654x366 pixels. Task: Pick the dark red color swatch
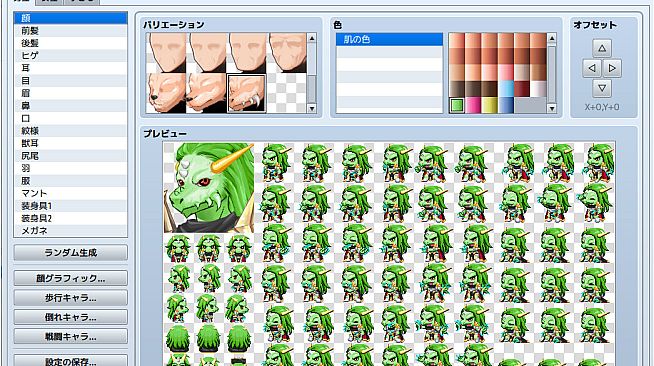click(522, 88)
